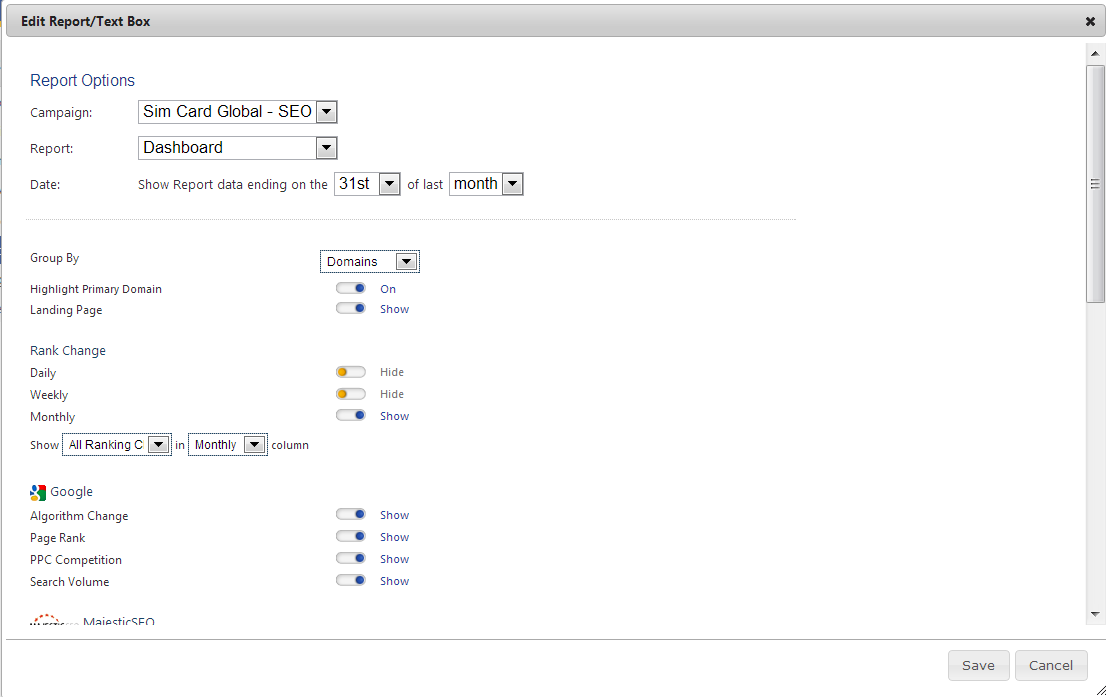This screenshot has width=1106, height=697.
Task: Click the Page Rank label
Action: coord(58,538)
